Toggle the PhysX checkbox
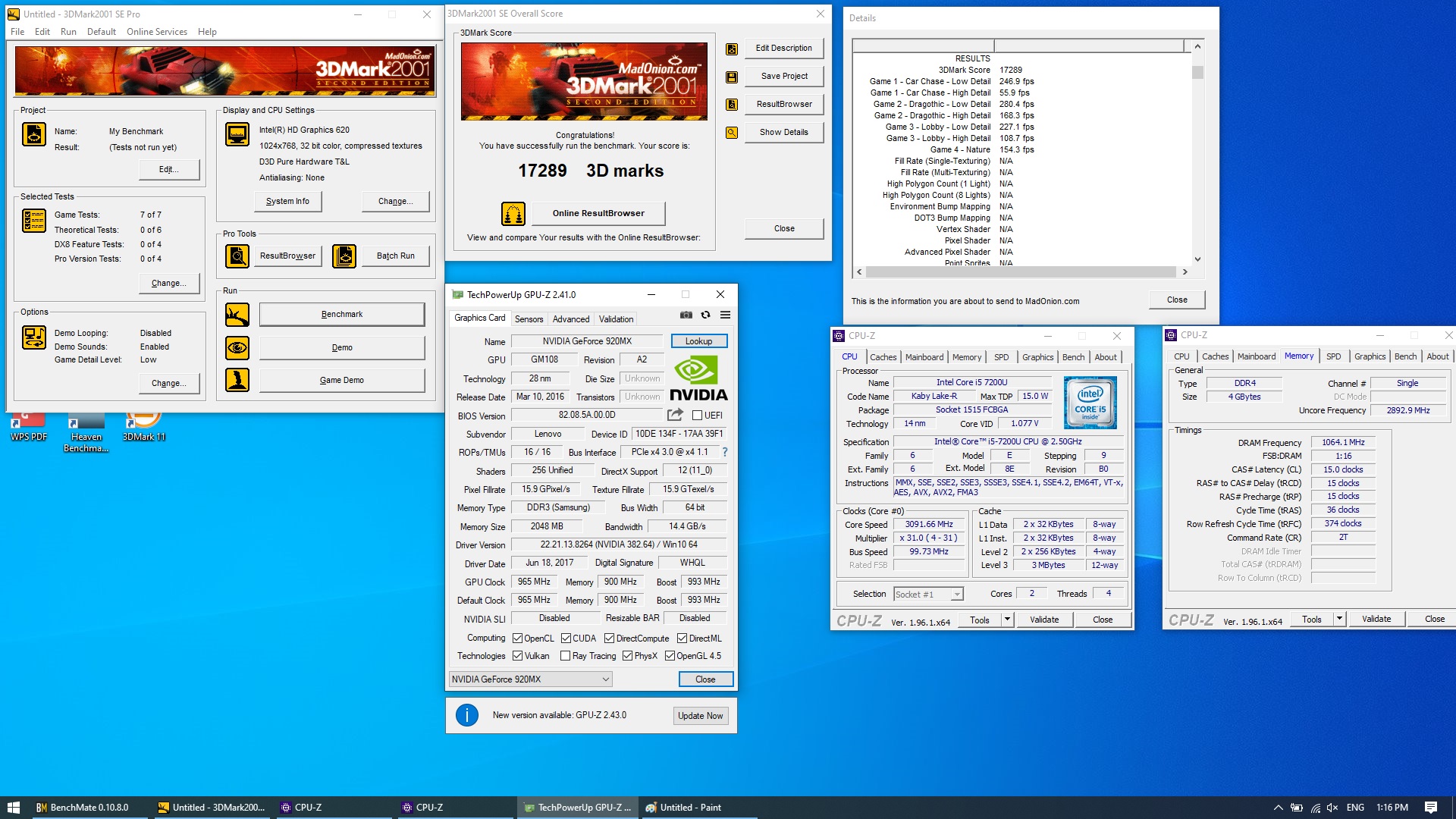1456x819 pixels. [x=628, y=656]
